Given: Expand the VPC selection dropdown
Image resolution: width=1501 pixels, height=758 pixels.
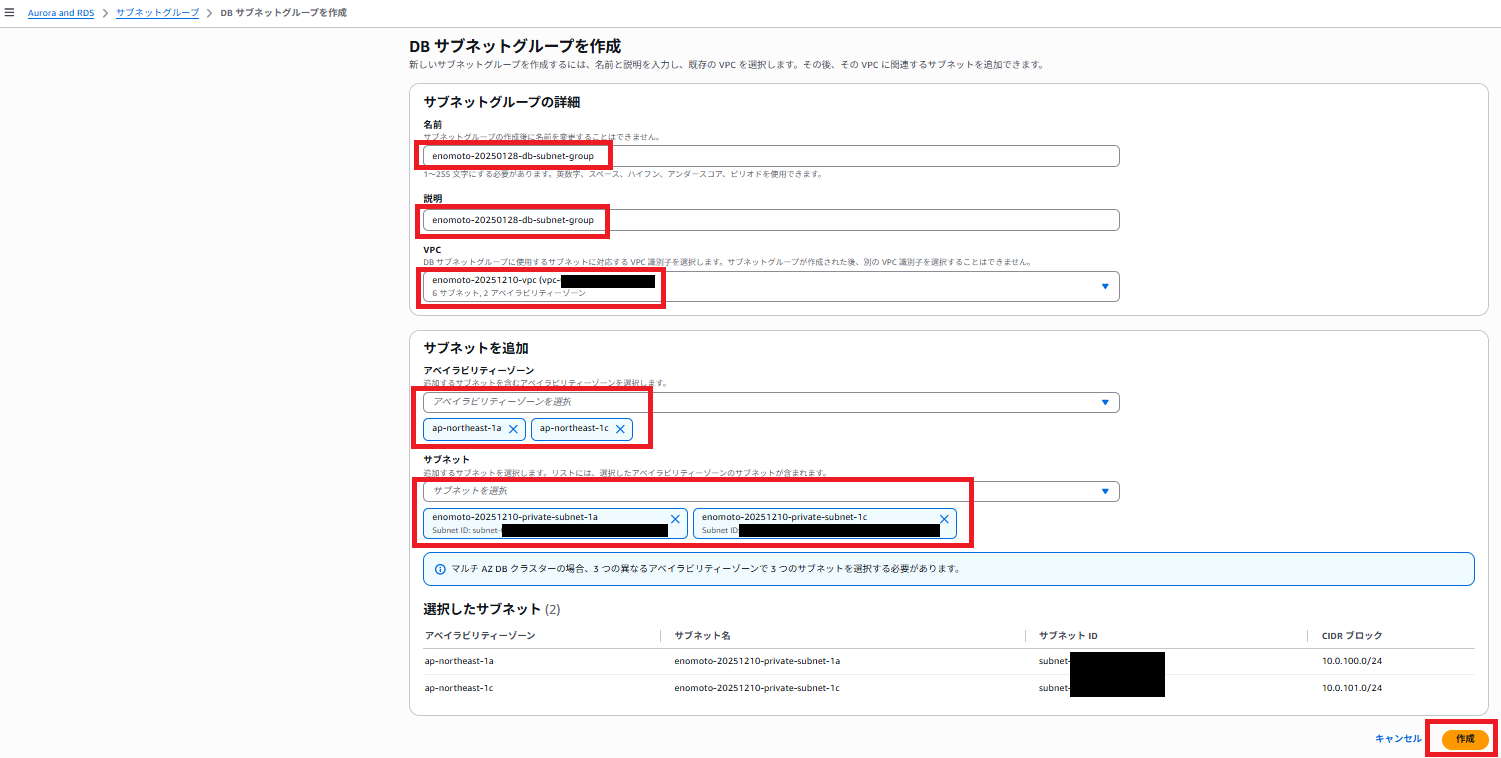Looking at the screenshot, I should [1104, 286].
